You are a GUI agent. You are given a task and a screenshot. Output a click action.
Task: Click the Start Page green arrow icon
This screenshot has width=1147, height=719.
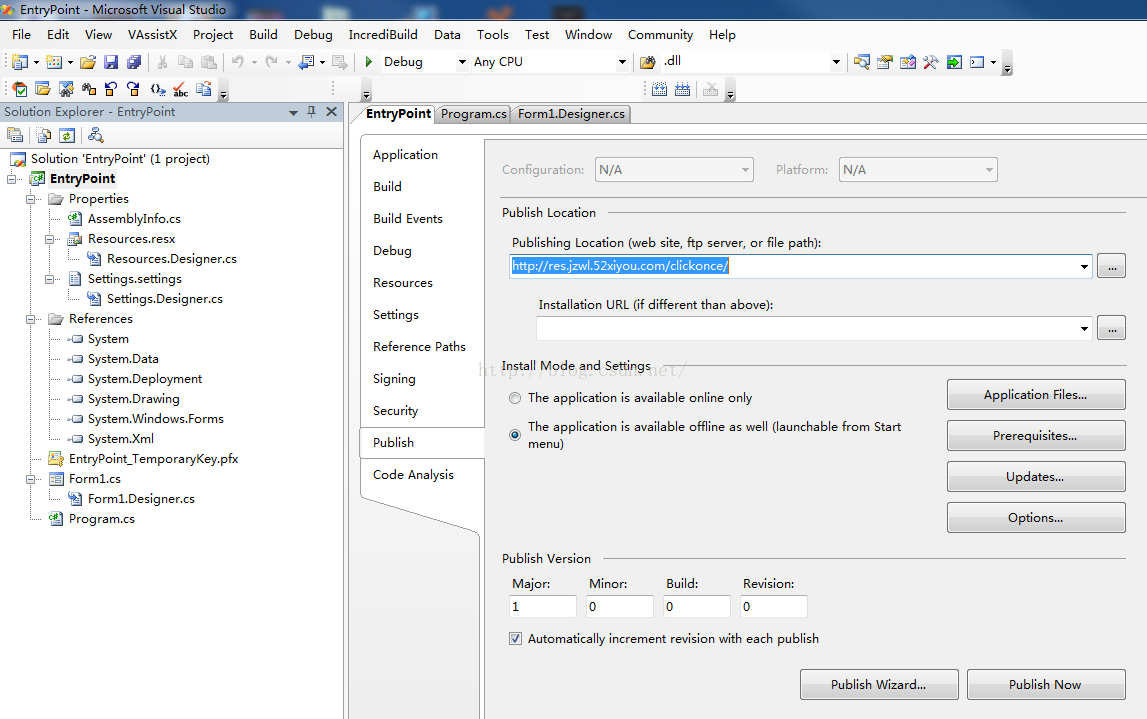tap(954, 62)
